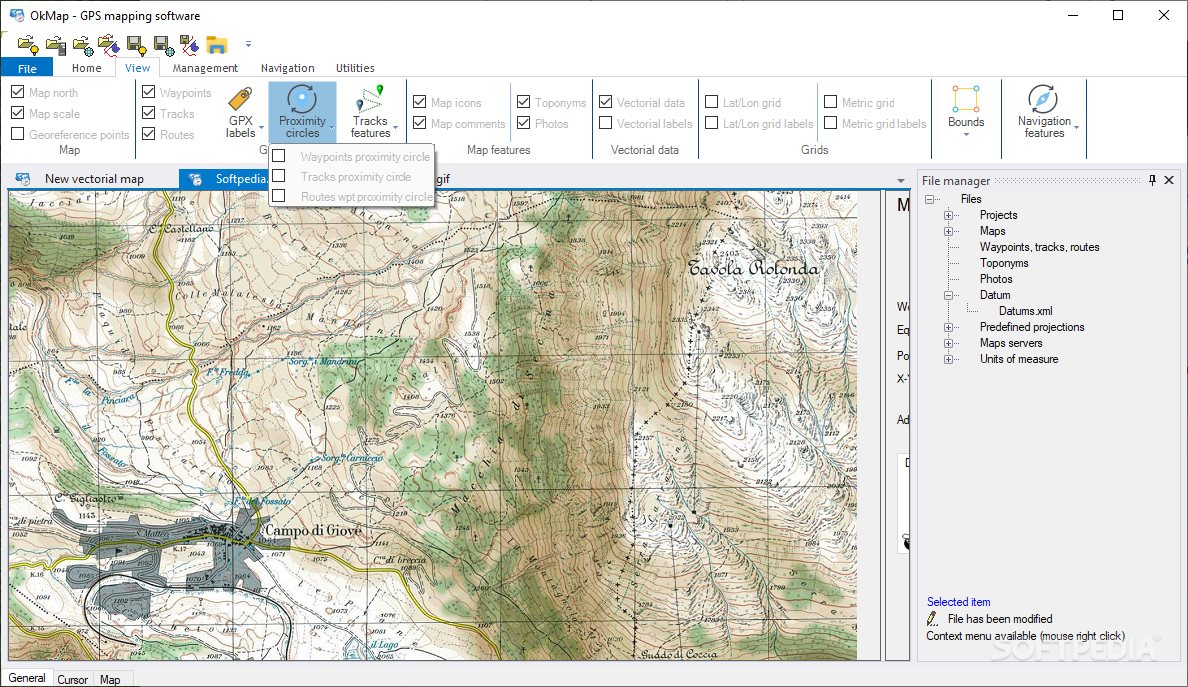Expand the Units of measure node
This screenshot has height=687, width=1188.
click(x=948, y=359)
